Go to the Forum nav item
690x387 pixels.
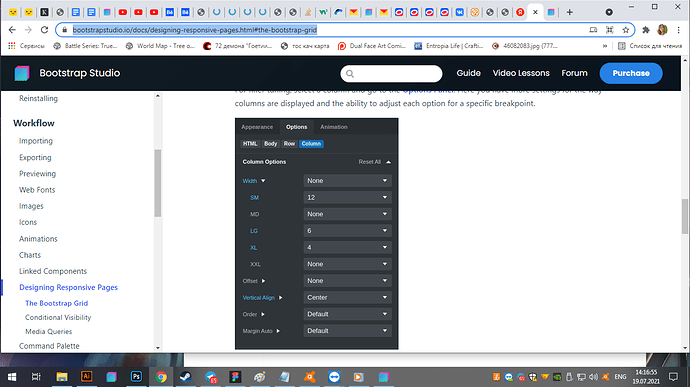click(x=574, y=73)
